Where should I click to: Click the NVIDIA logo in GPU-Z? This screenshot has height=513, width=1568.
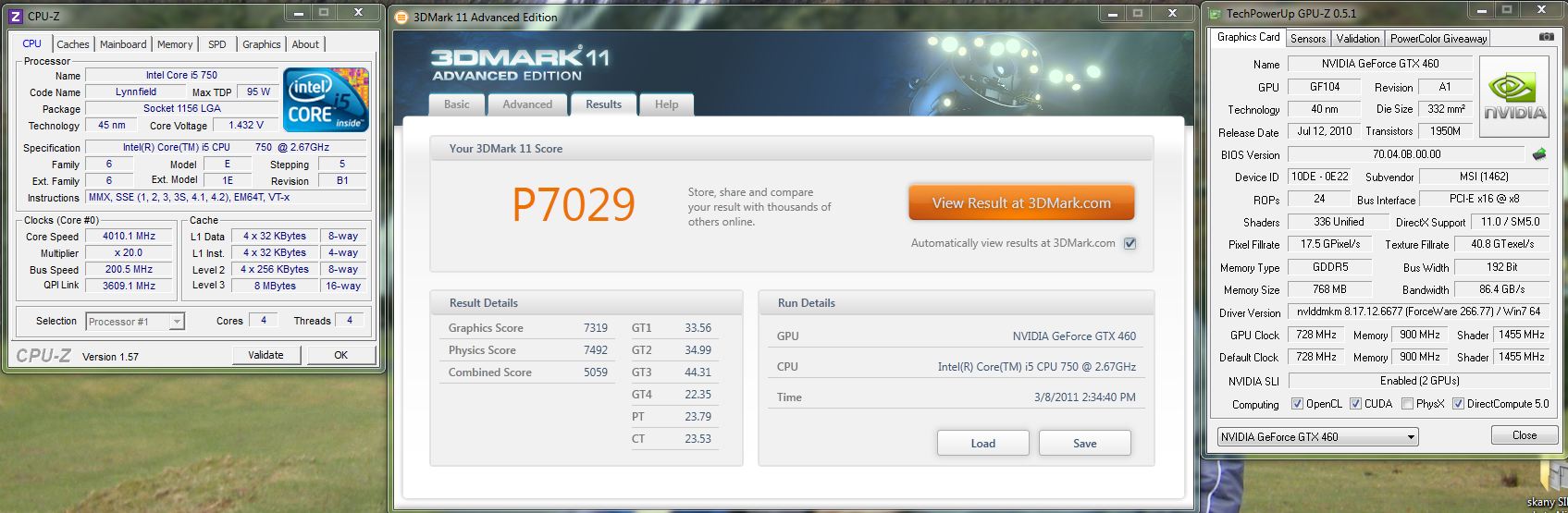click(x=1514, y=97)
